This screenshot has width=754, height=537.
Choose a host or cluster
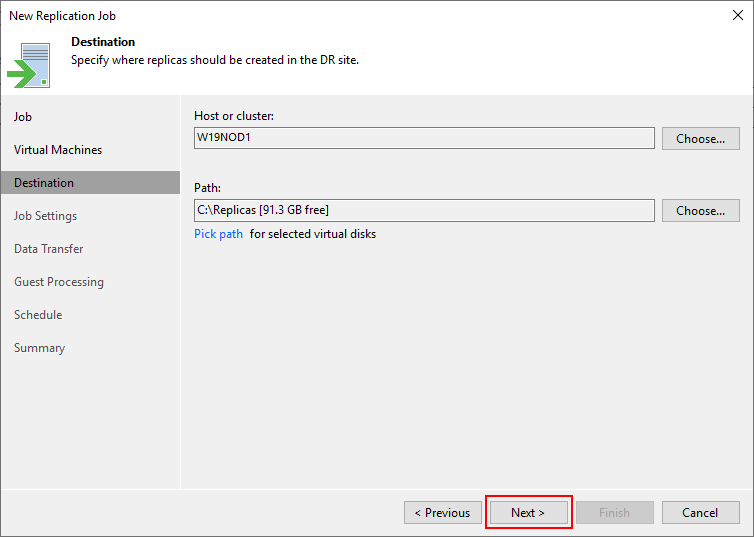pos(700,138)
